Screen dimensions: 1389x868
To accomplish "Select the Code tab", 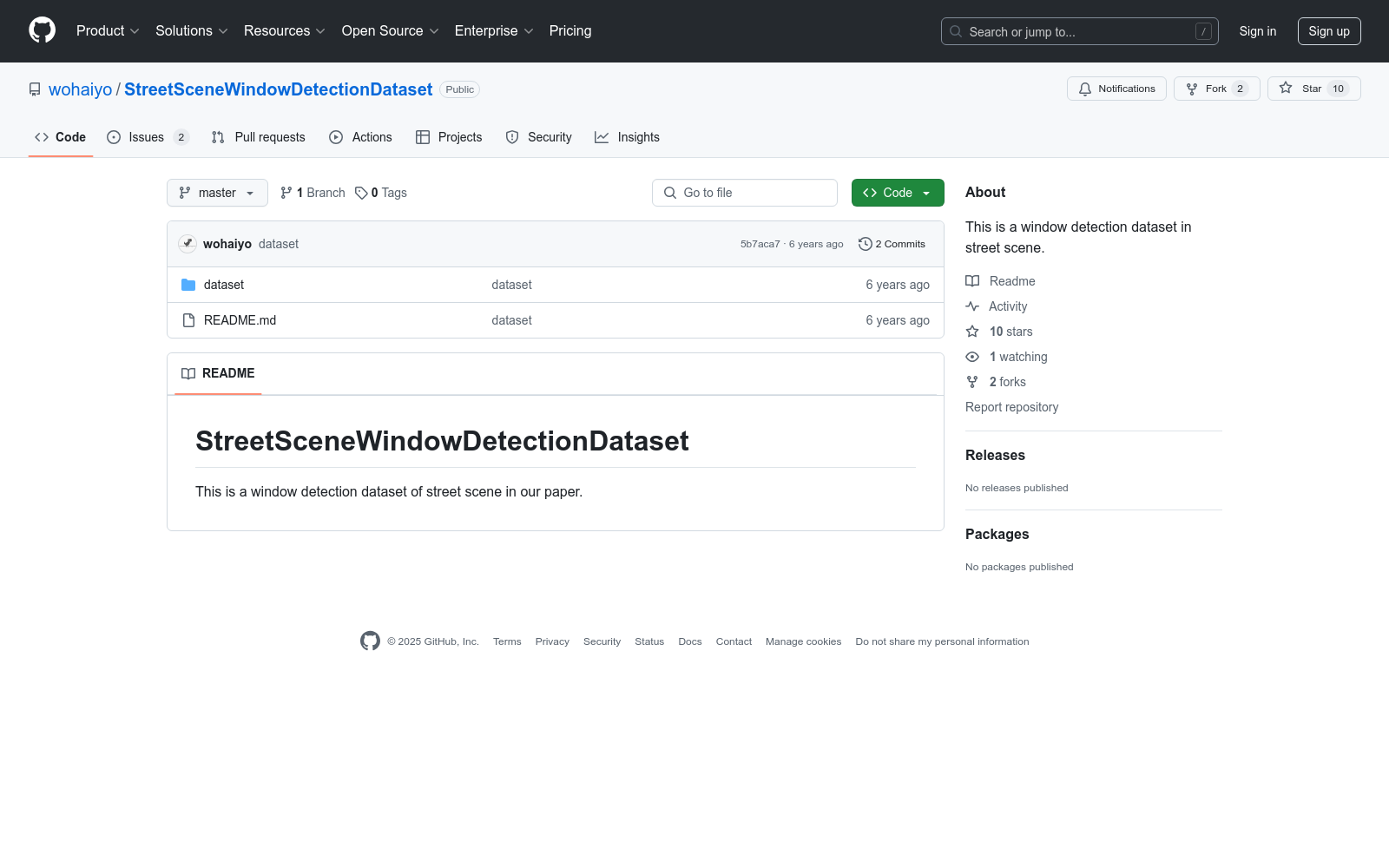I will pos(61,137).
